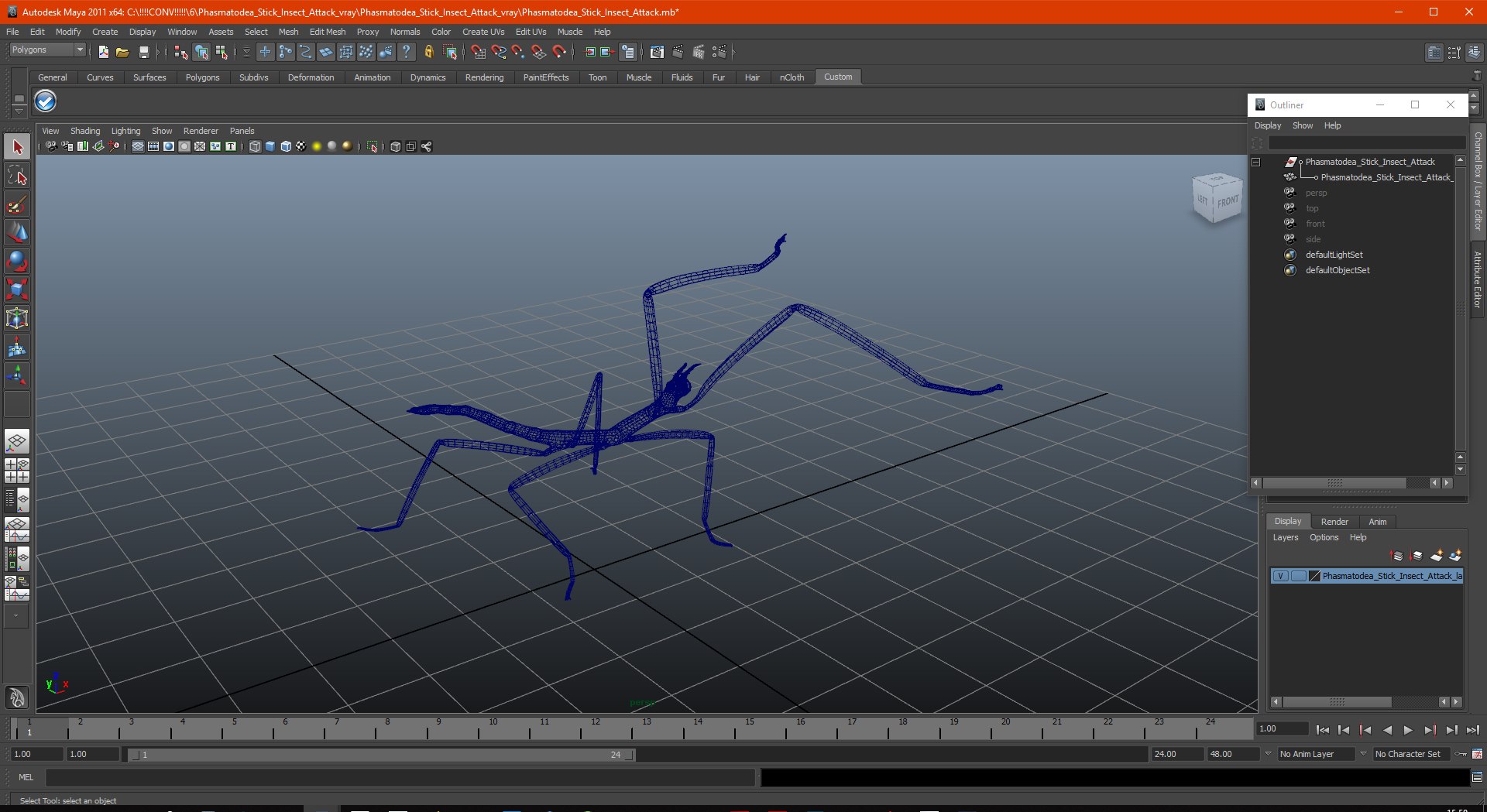Screen dimensions: 1487x812
Task: Click the Create new layer icon
Action: pyautogui.click(x=1437, y=556)
